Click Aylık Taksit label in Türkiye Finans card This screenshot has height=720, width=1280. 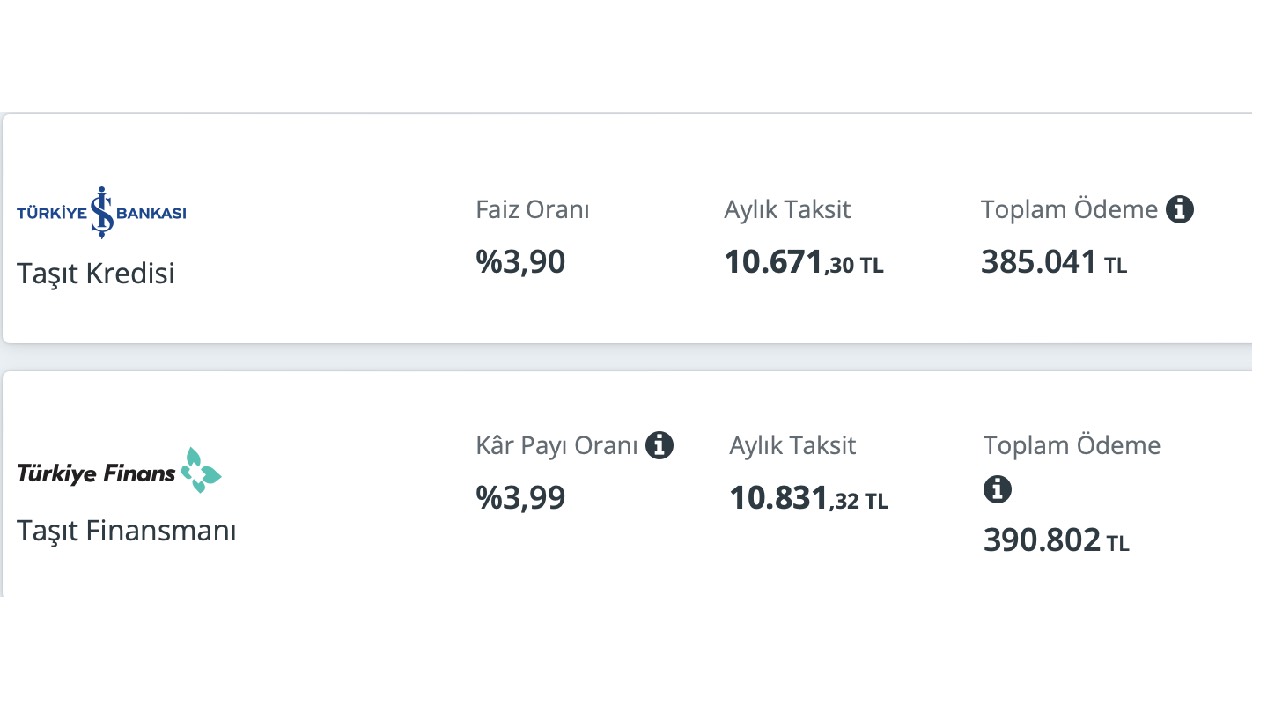coord(793,446)
